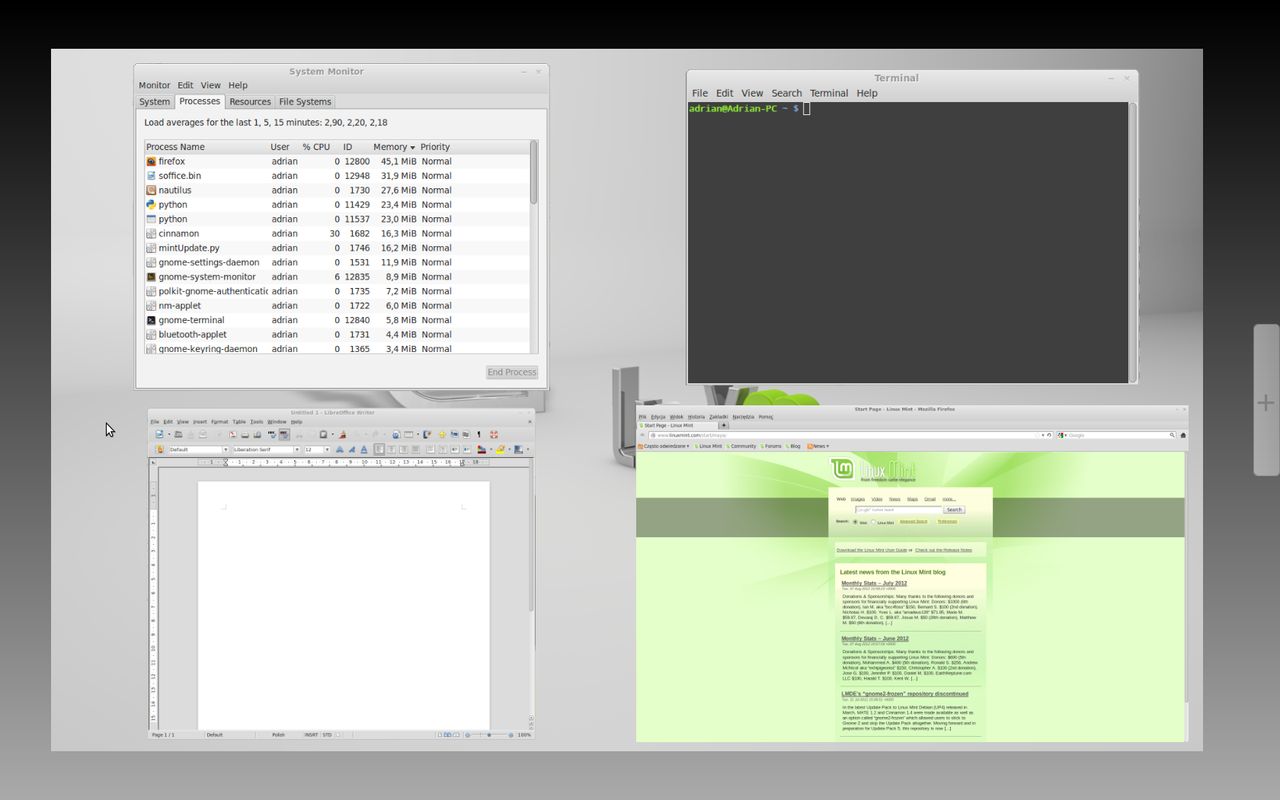
Task: Click New document icon in LibreOffice Writer
Action: [x=160, y=434]
